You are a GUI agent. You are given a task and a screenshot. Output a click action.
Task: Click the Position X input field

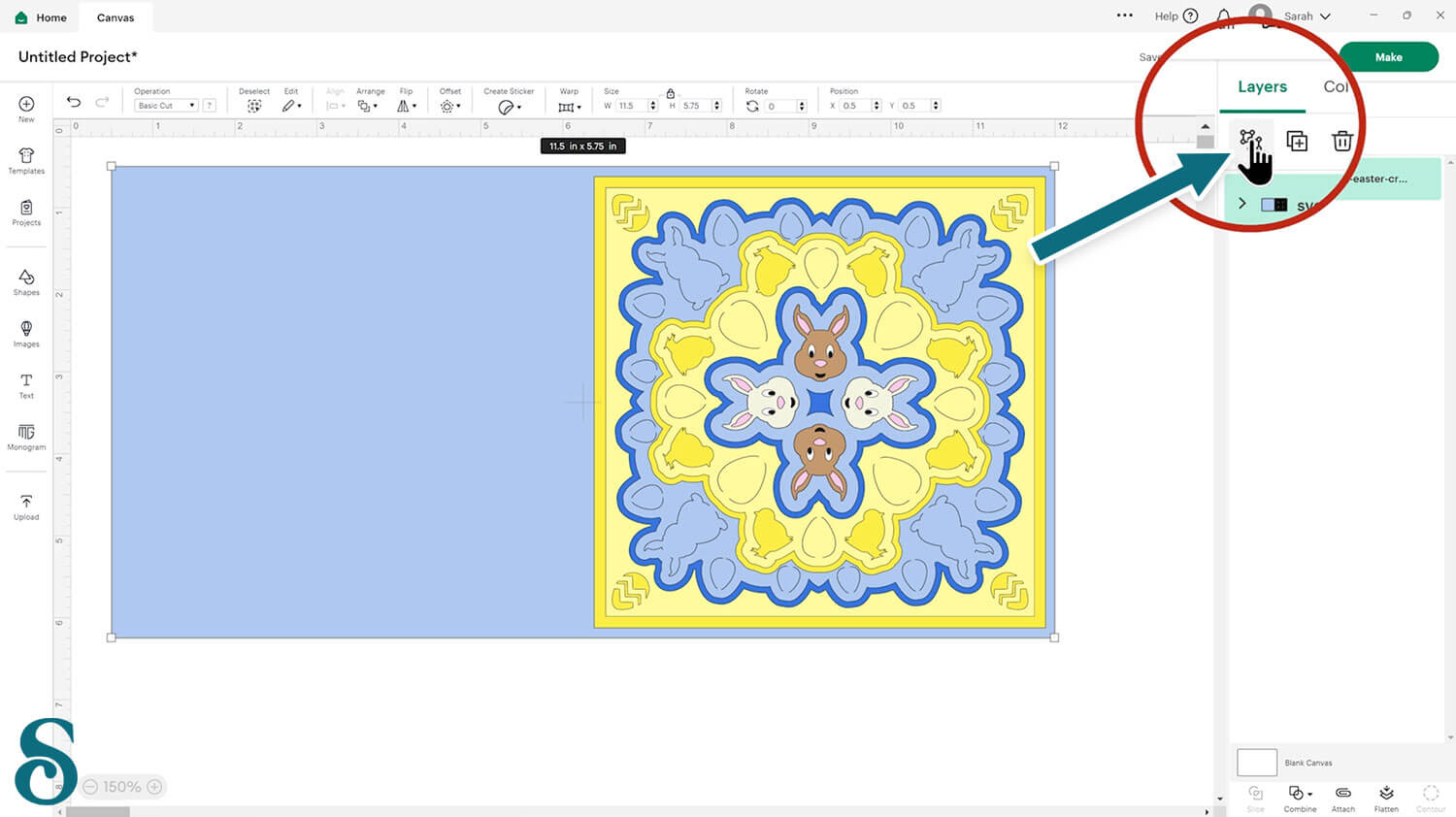(x=856, y=106)
